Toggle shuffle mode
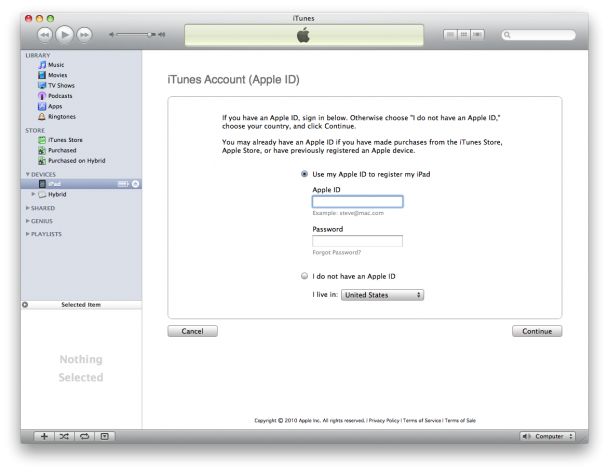Viewport: 609px width, 472px height. (x=64, y=436)
